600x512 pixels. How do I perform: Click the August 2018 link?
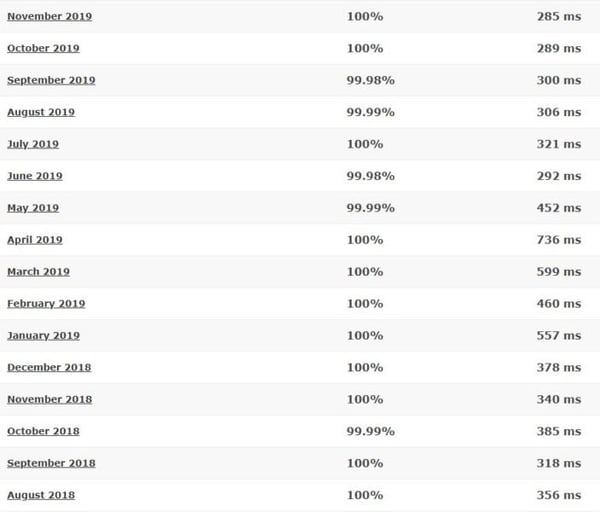pos(41,495)
